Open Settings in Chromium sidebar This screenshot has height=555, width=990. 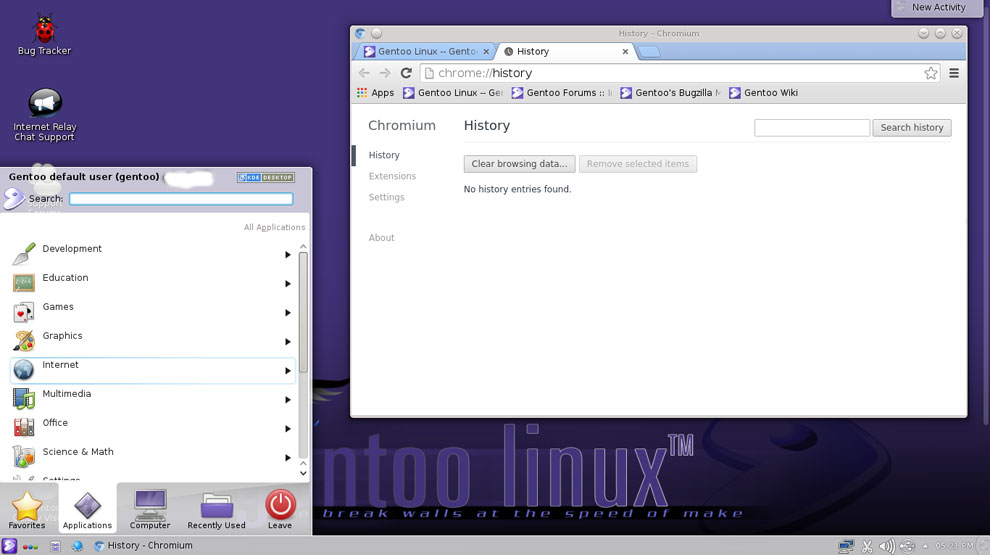point(386,198)
